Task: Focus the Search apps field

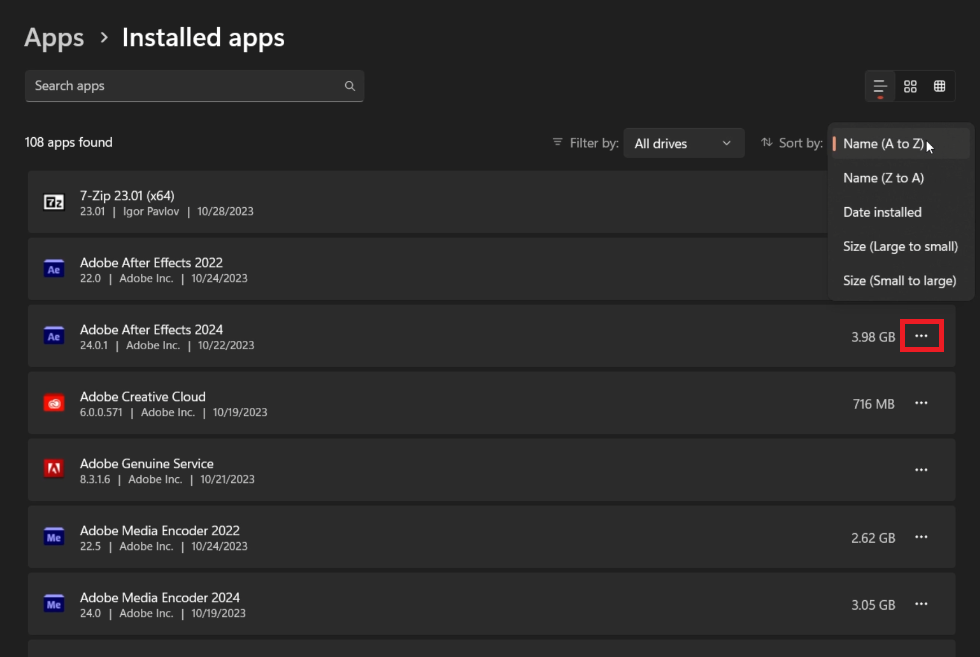Action: click(194, 86)
